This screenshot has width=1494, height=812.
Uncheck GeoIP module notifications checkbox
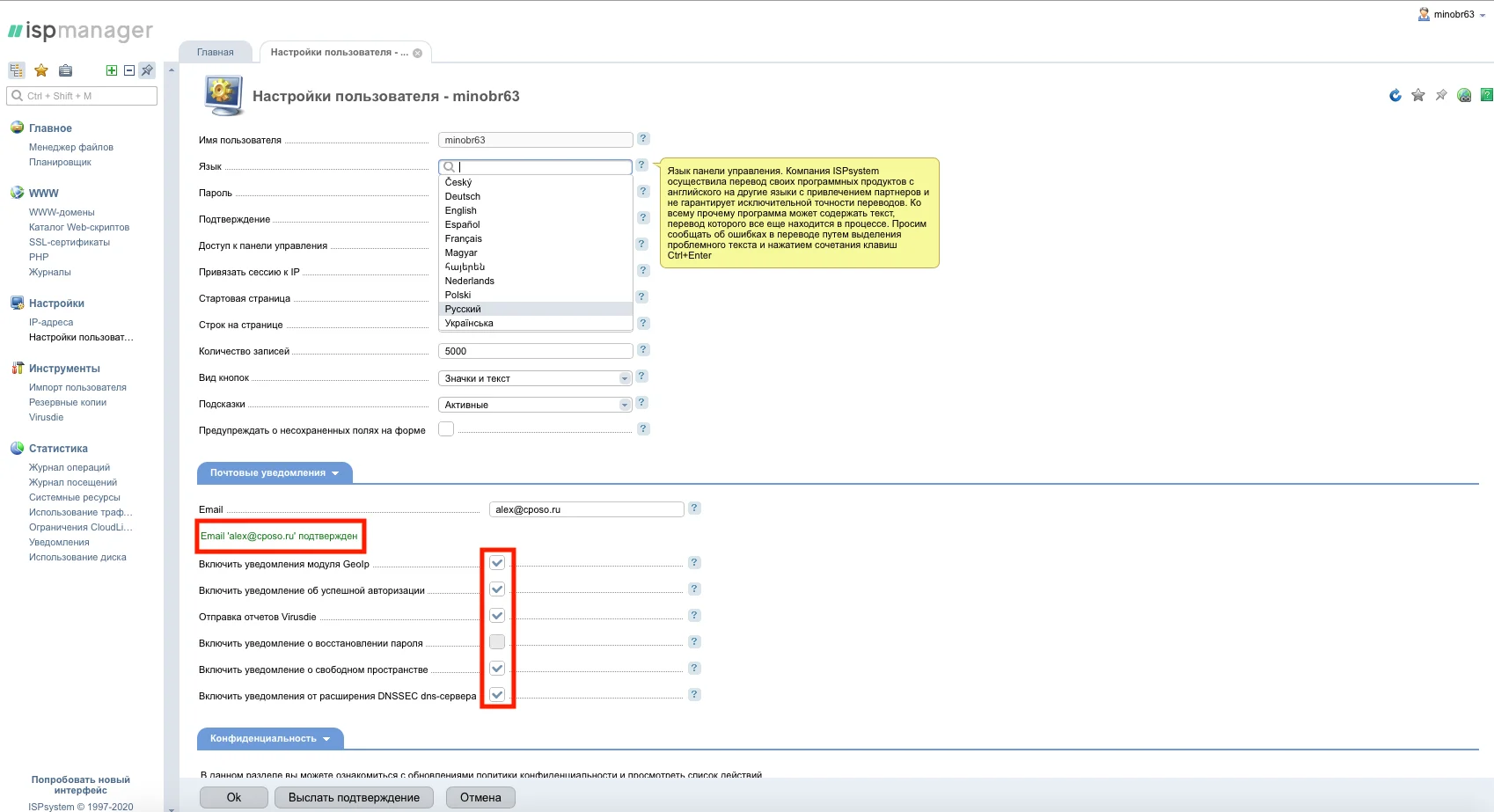(497, 563)
